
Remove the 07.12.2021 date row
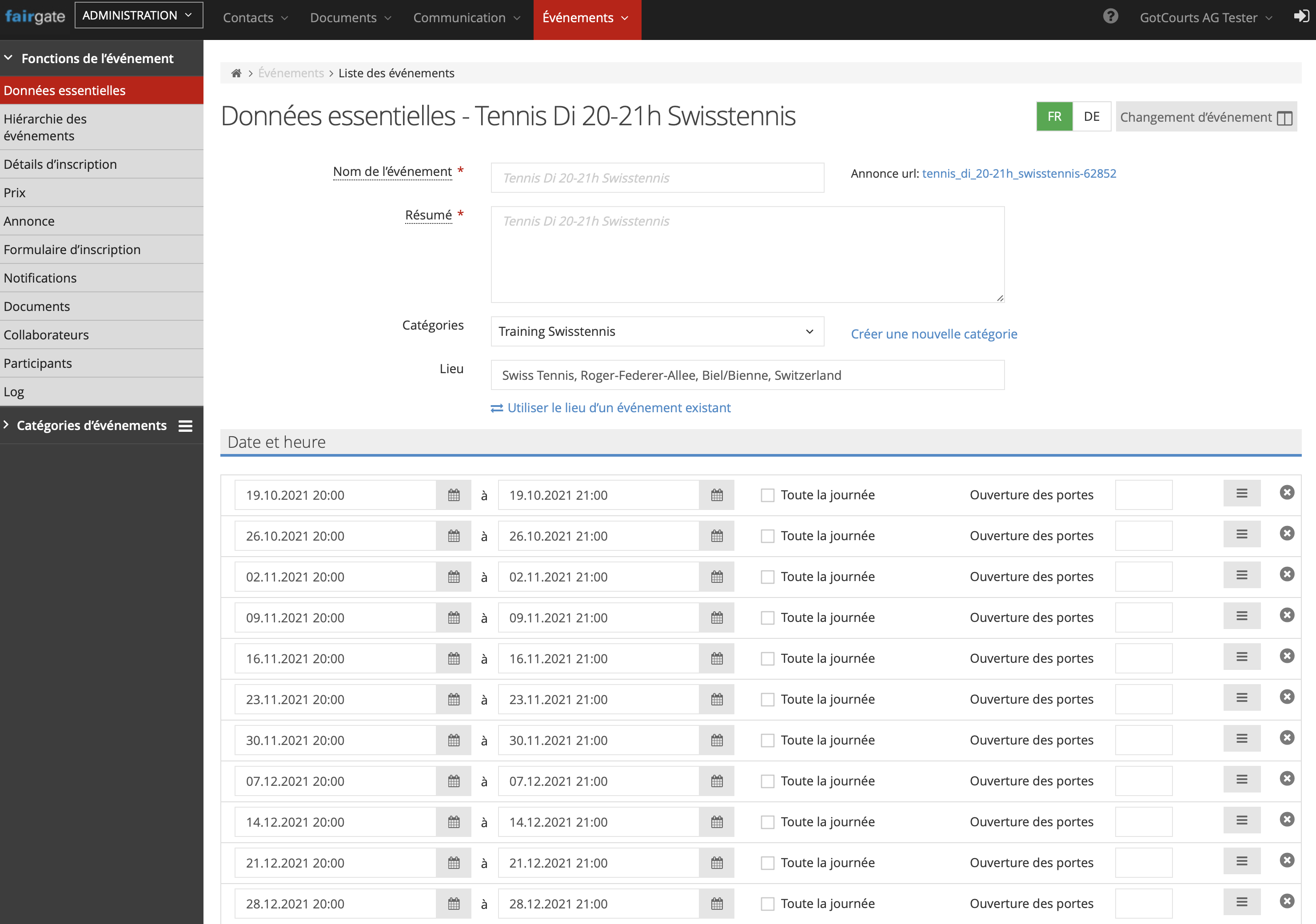(x=1287, y=778)
